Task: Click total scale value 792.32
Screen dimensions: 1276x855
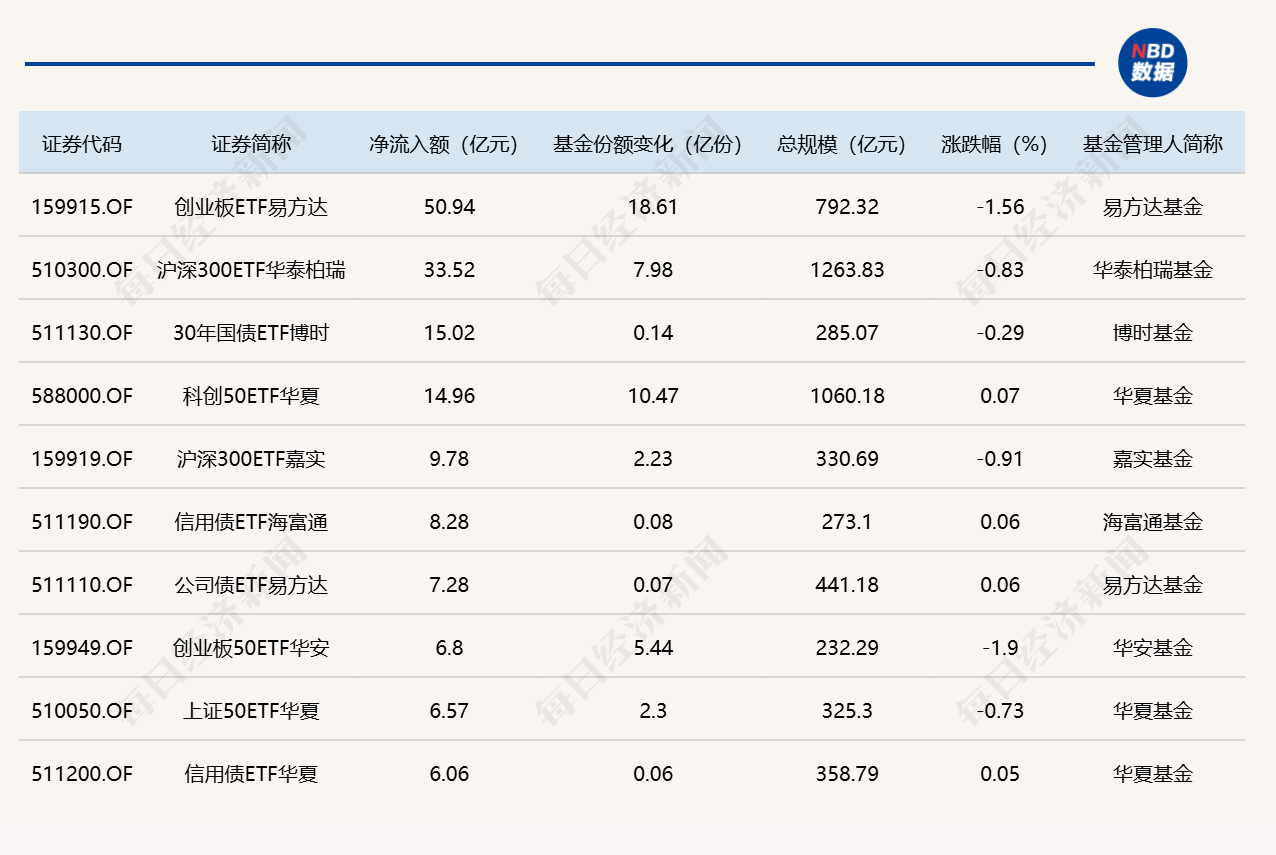Action: coord(847,207)
